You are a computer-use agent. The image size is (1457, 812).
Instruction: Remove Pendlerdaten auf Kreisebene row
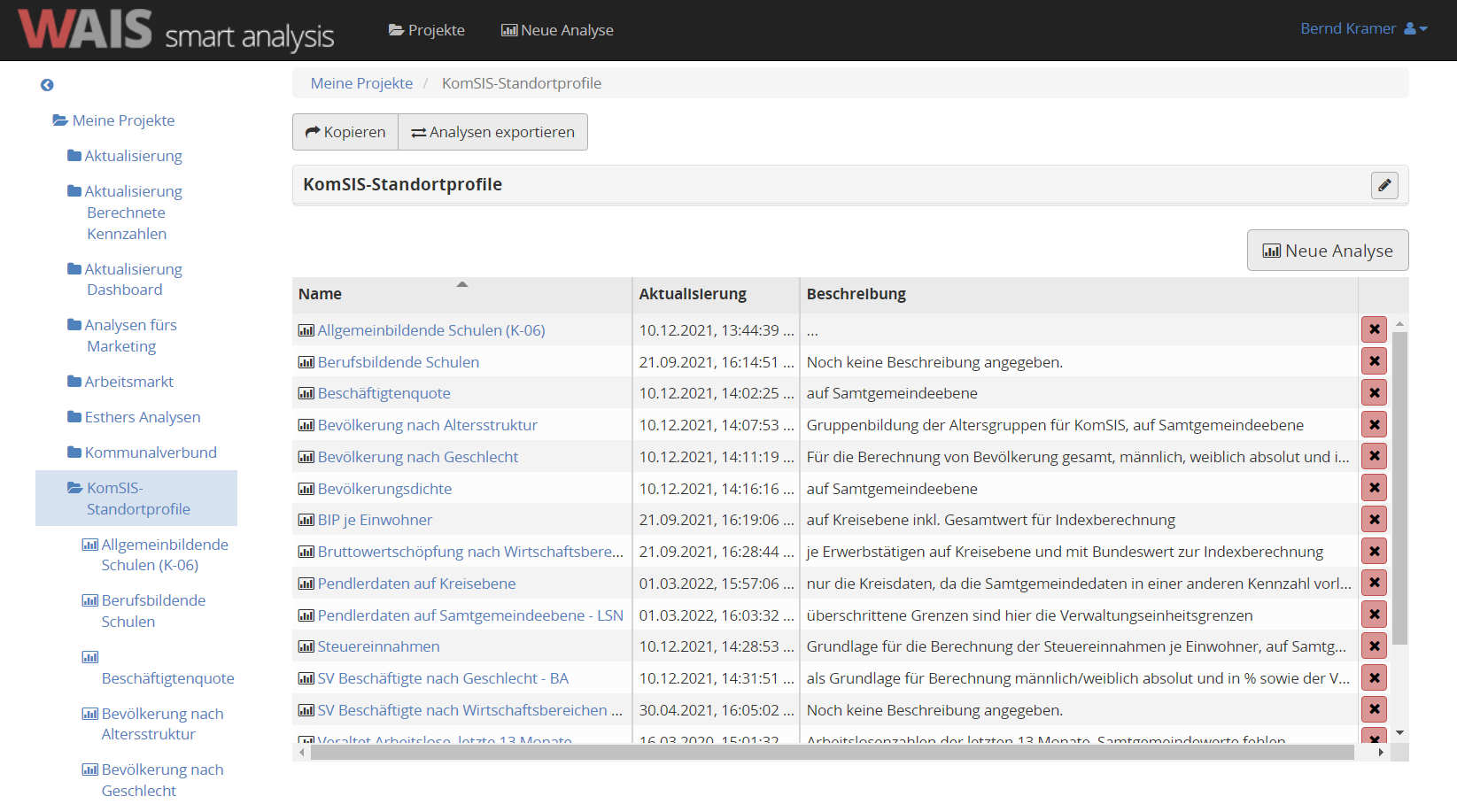coord(1374,583)
